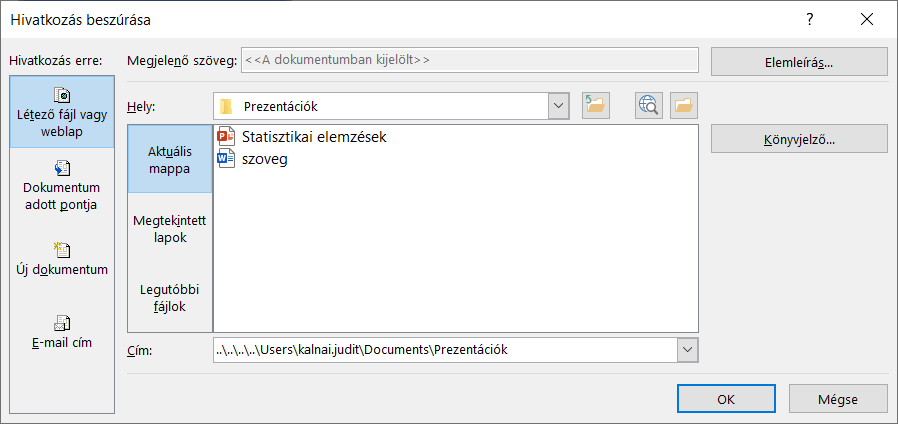Open Legutóbbi fájlok list
Viewport: 898px width, 424px height.
coord(169,298)
